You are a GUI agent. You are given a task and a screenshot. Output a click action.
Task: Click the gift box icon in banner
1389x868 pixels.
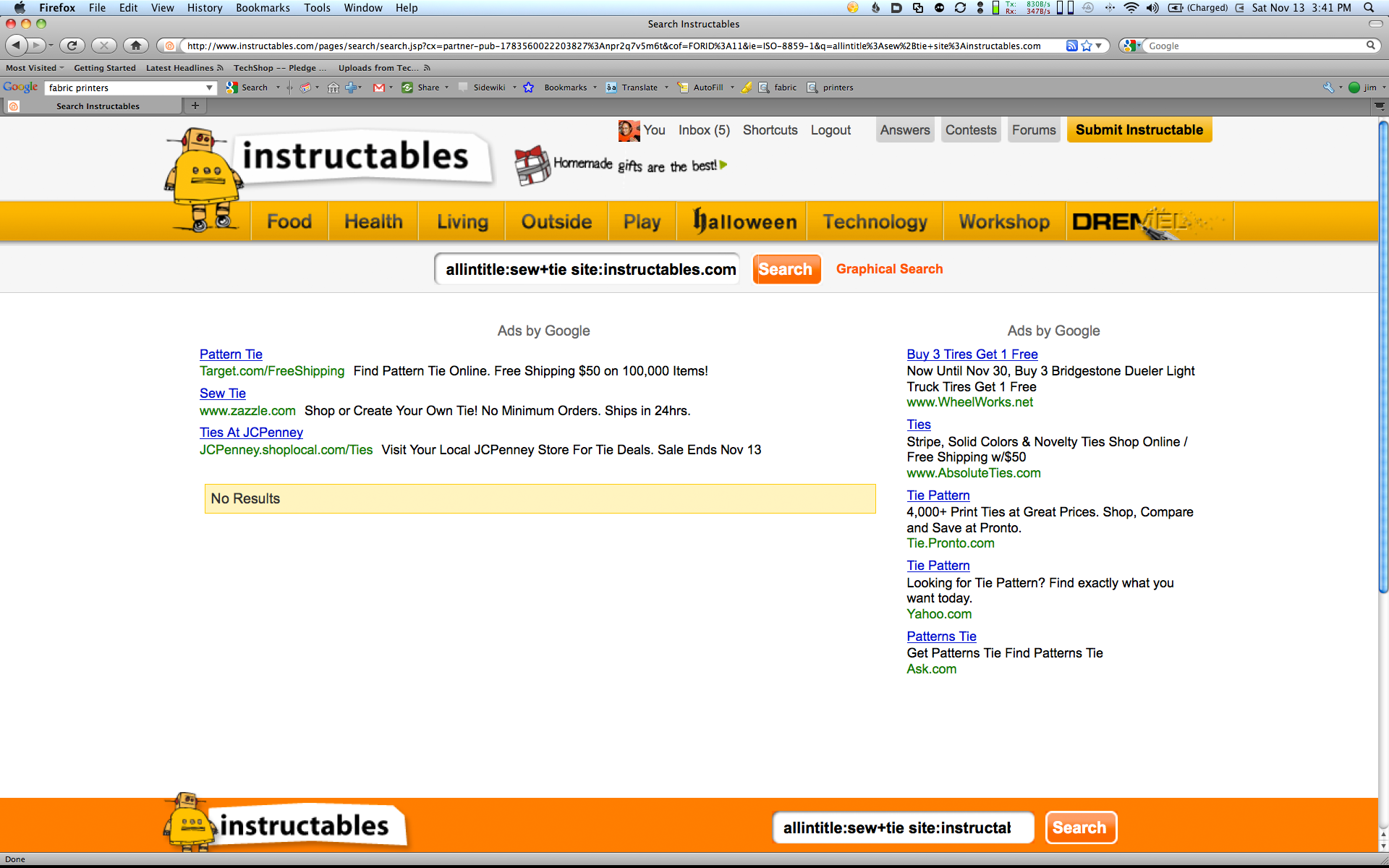pyautogui.click(x=532, y=165)
